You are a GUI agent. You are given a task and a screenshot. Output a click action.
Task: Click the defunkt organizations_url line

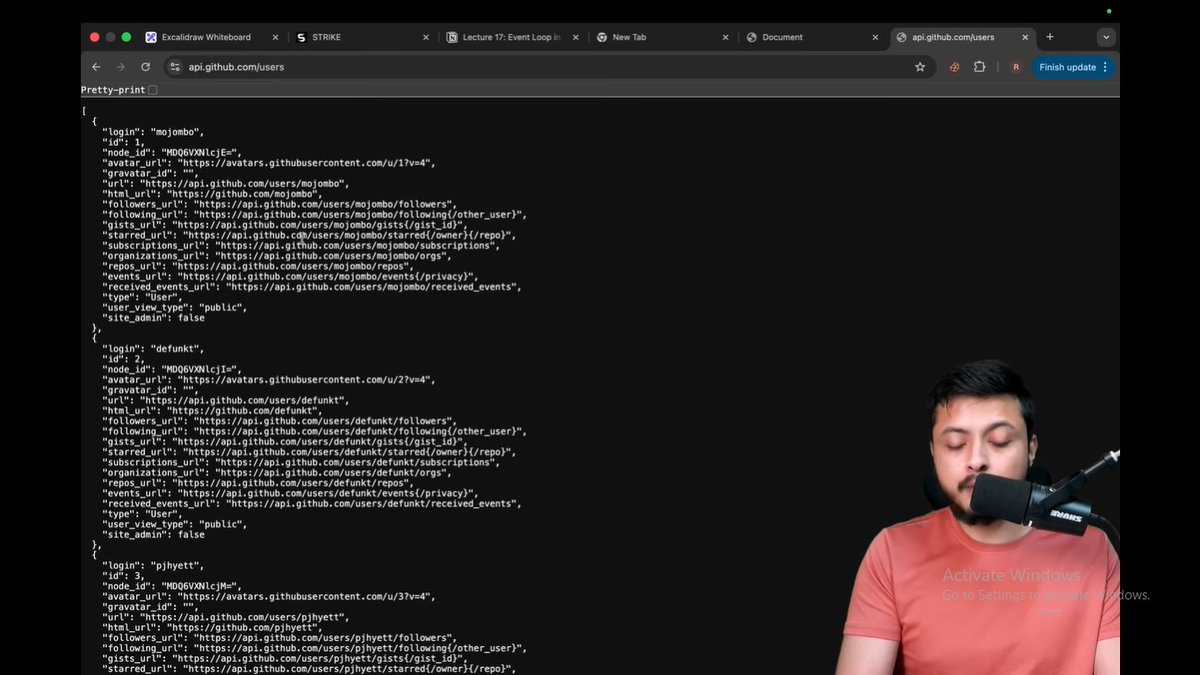pyautogui.click(x=279, y=473)
